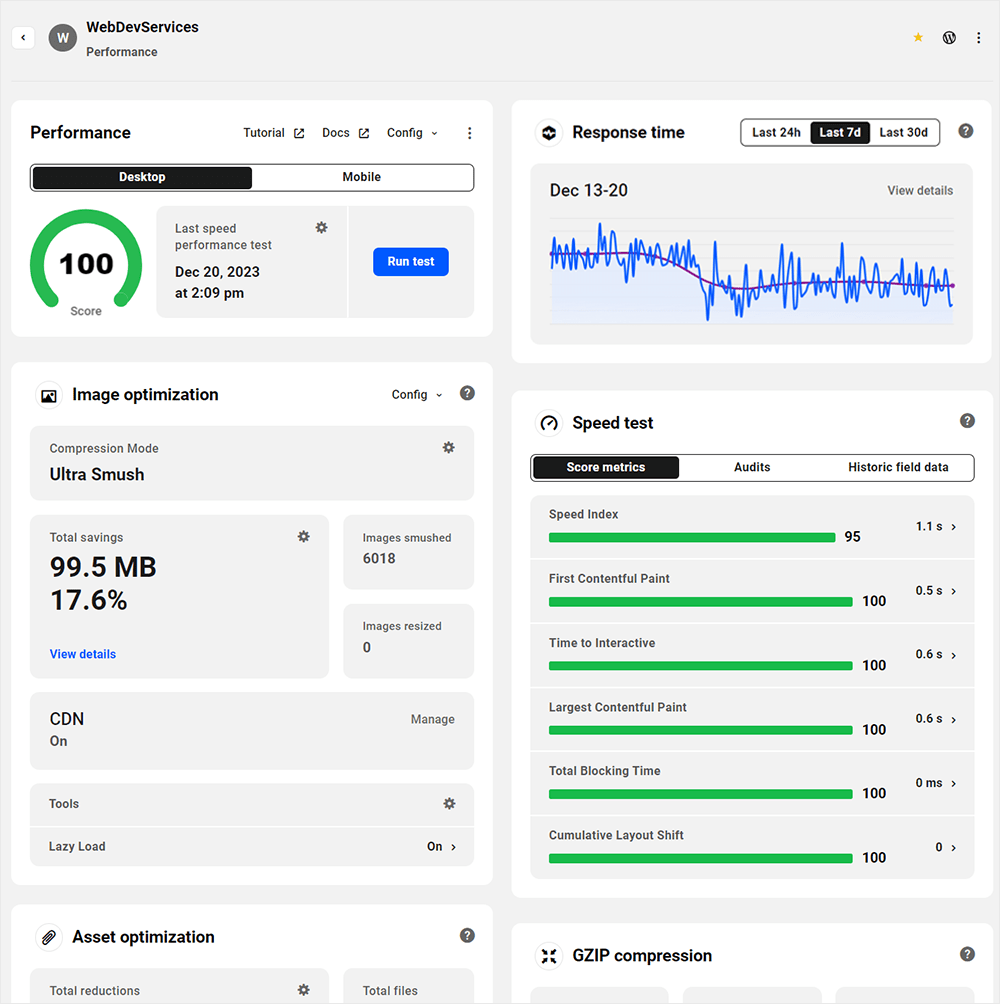Click the WebDevServices W avatar
Viewport: 1000px width, 1004px height.
[x=63, y=38]
